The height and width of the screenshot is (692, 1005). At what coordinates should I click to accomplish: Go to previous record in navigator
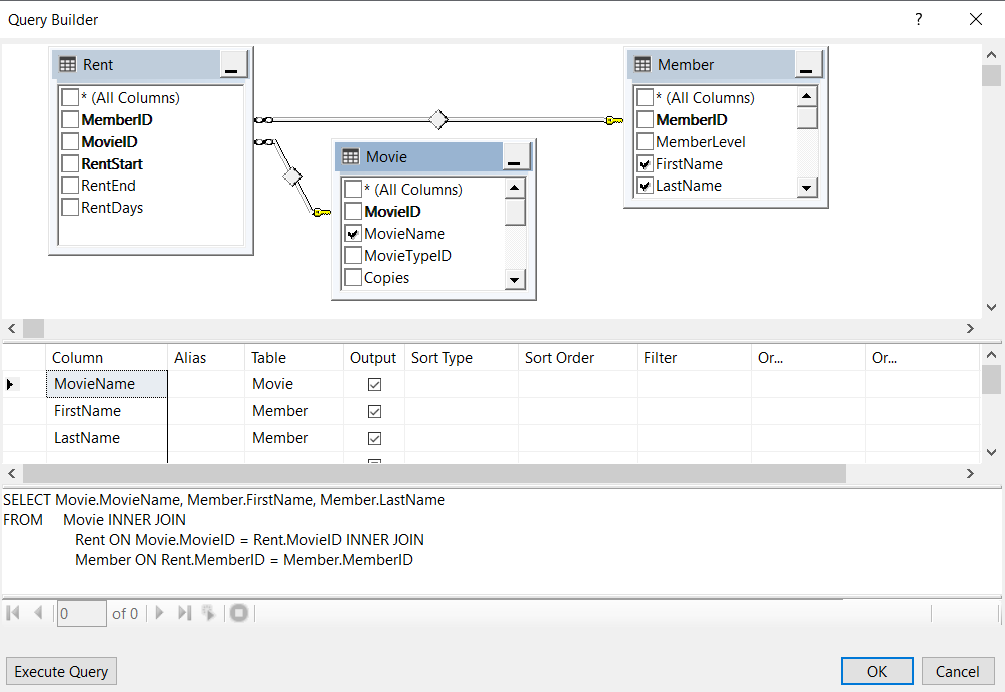pyautogui.click(x=38, y=613)
